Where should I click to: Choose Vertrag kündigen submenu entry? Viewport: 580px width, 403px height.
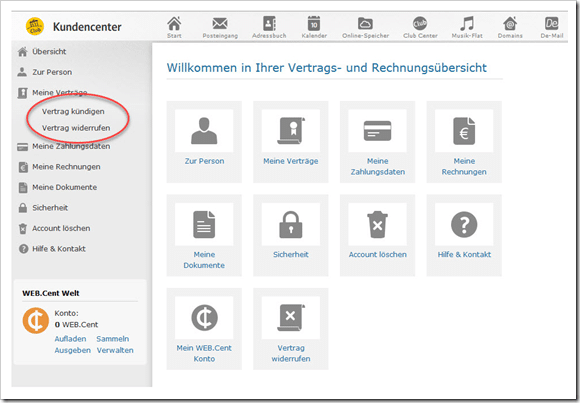pos(73,111)
